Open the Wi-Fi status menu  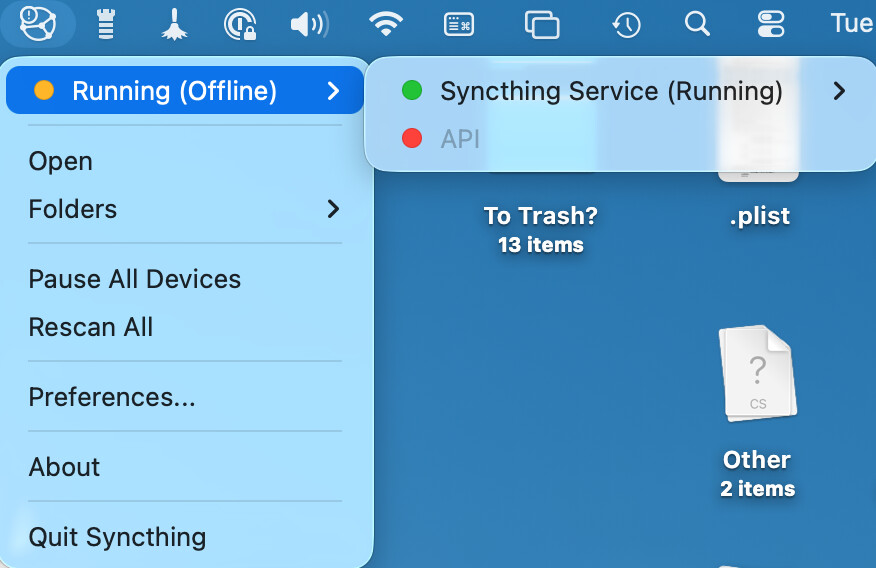pyautogui.click(x=385, y=23)
